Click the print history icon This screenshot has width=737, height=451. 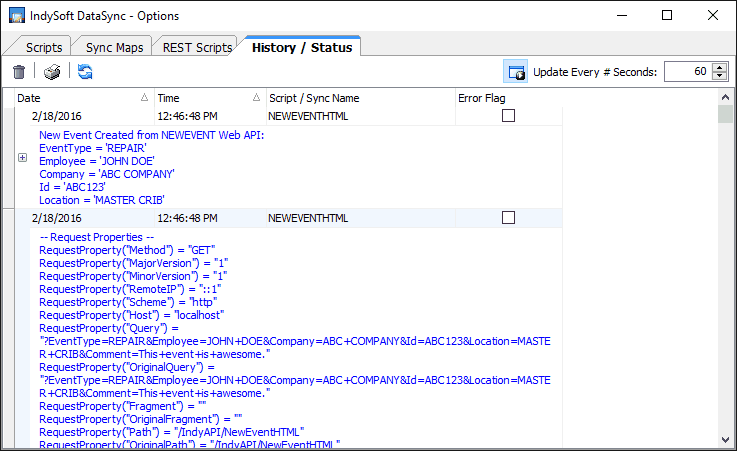click(53, 72)
